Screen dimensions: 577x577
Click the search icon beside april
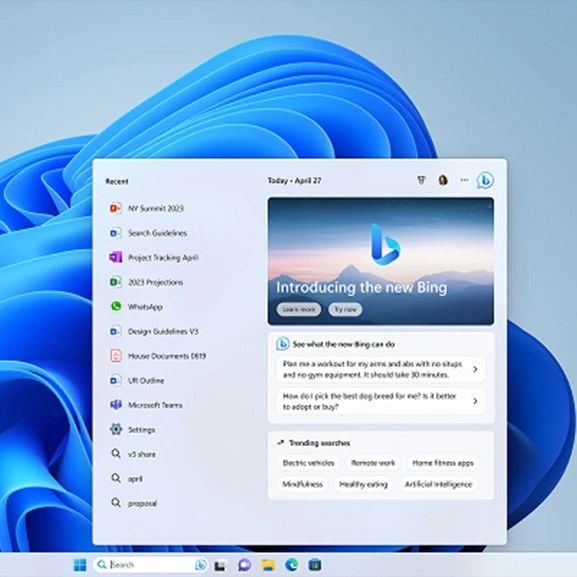(116, 478)
